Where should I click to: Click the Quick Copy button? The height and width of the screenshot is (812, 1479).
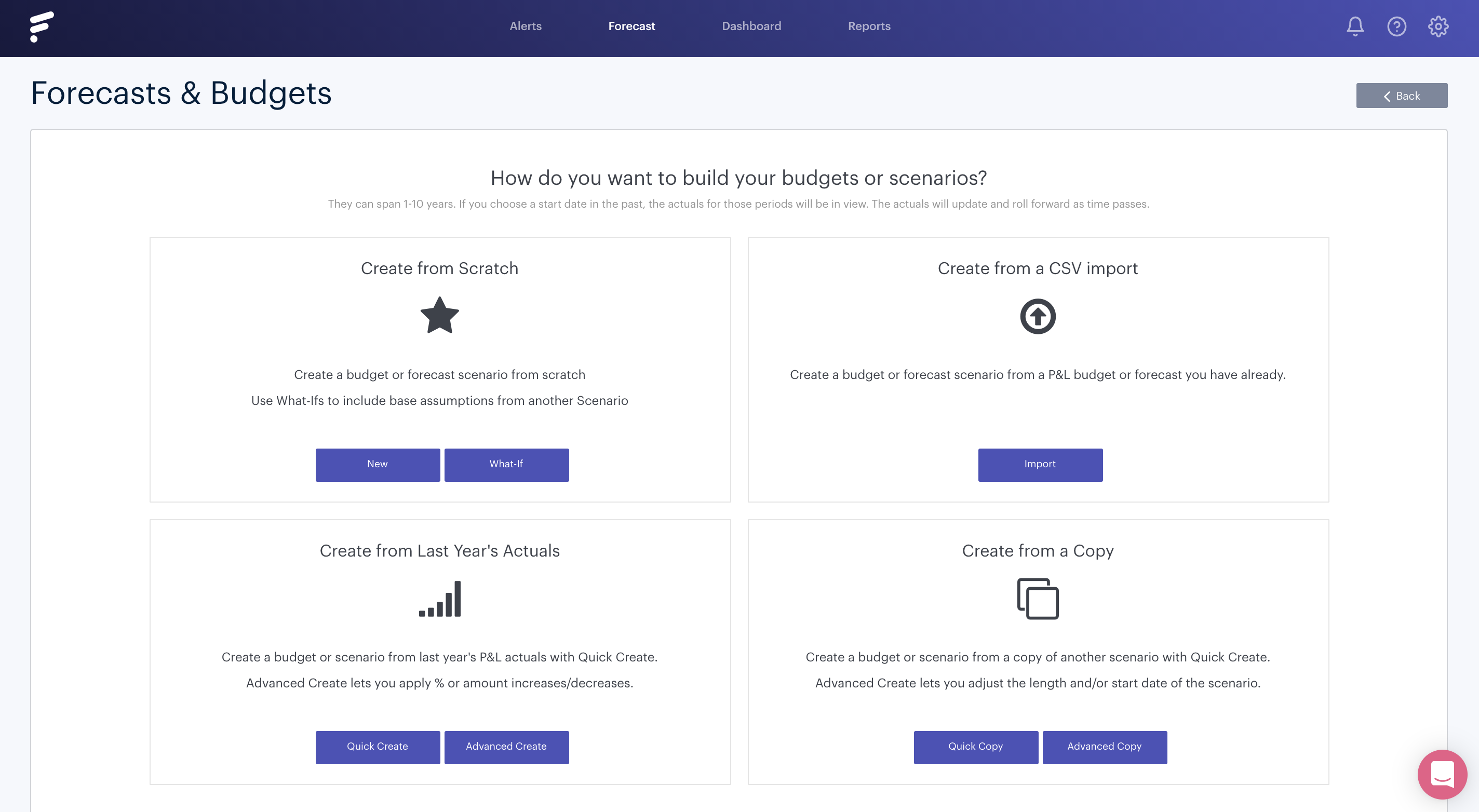tap(976, 747)
